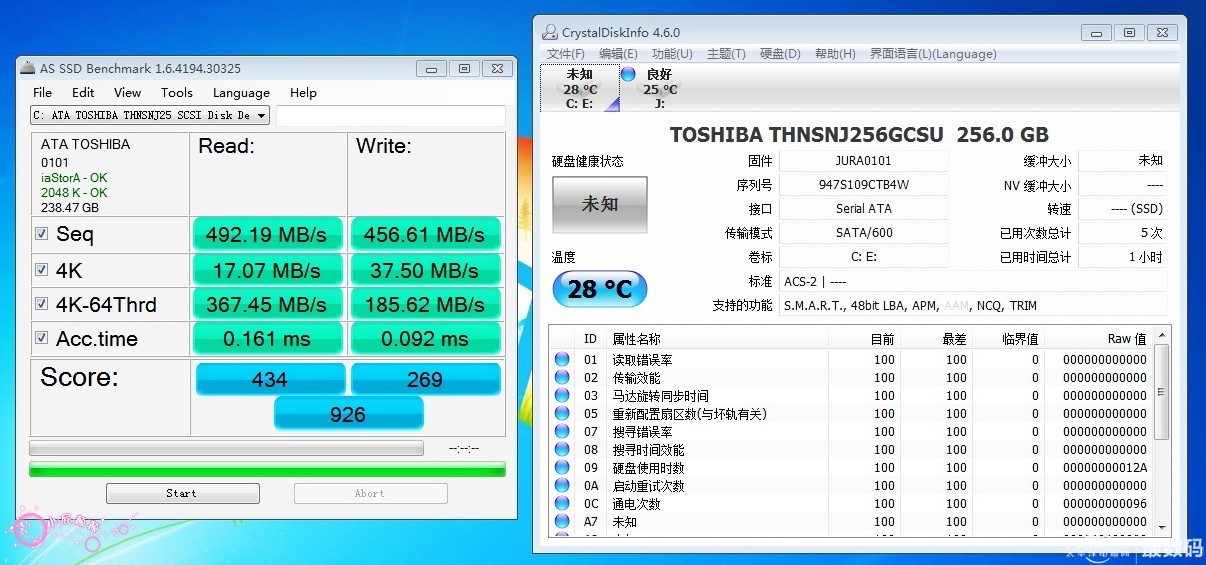Click the 未知 health status button
The width and height of the screenshot is (1206, 565).
[x=600, y=204]
